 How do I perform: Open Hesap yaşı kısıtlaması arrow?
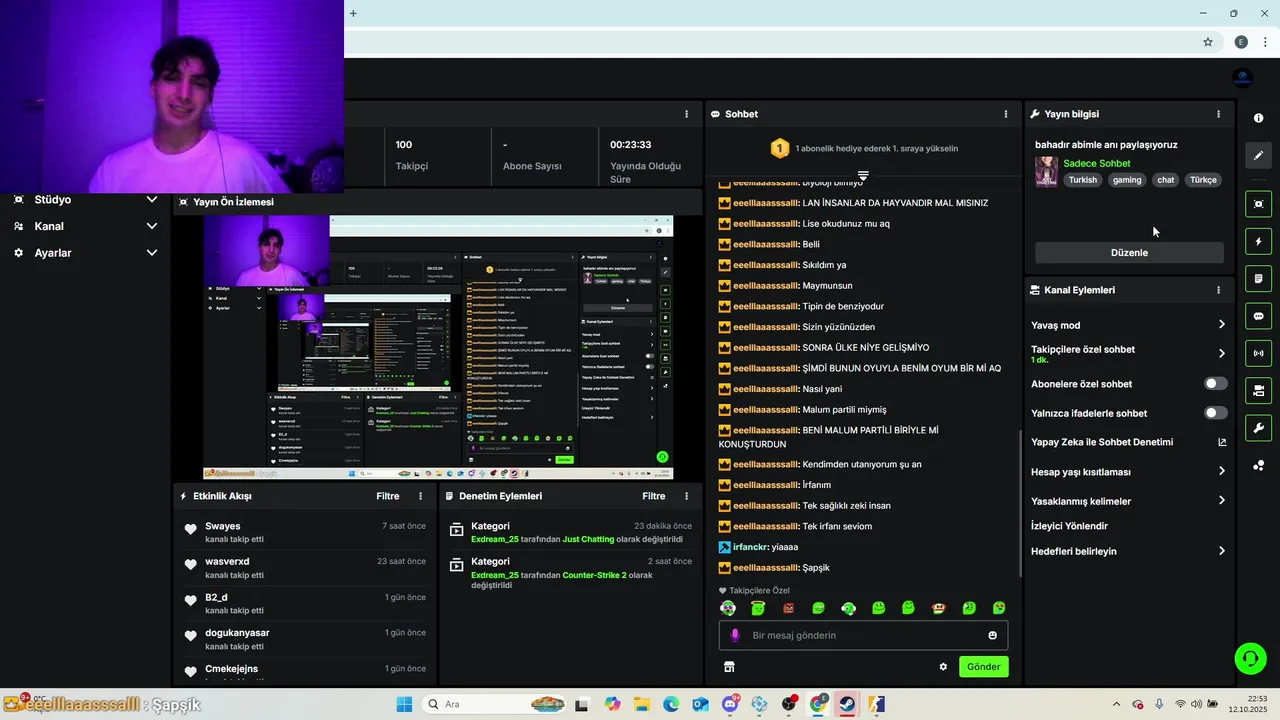pyautogui.click(x=1222, y=472)
